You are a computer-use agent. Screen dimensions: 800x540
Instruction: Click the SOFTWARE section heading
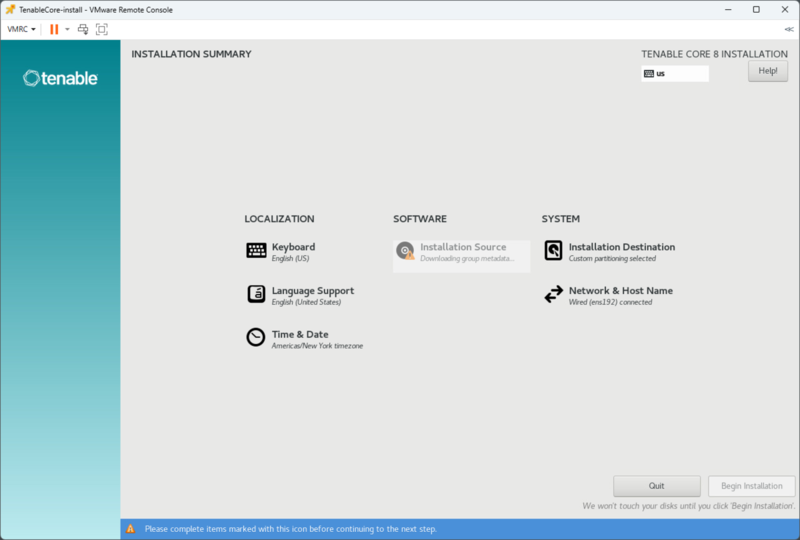[419, 219]
